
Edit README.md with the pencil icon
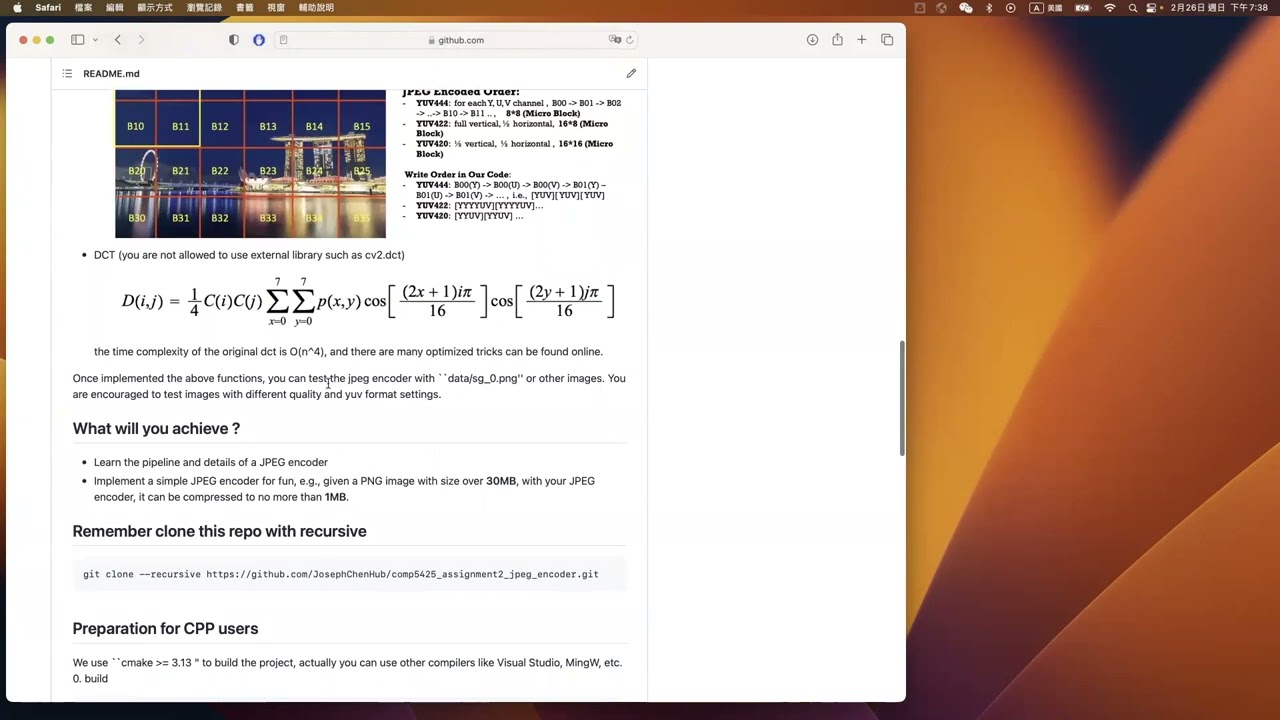pos(631,74)
